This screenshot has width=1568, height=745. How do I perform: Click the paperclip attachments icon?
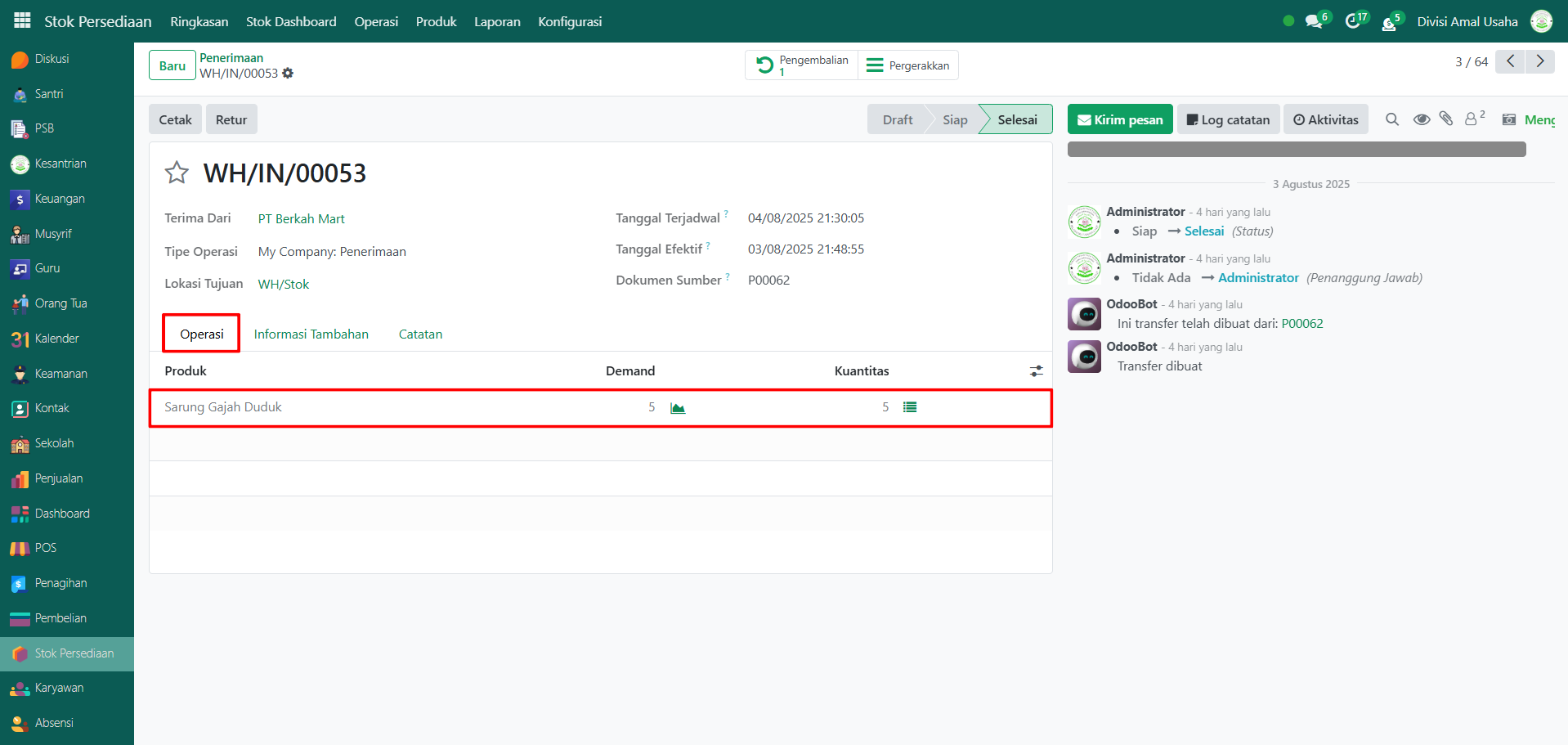(x=1445, y=119)
